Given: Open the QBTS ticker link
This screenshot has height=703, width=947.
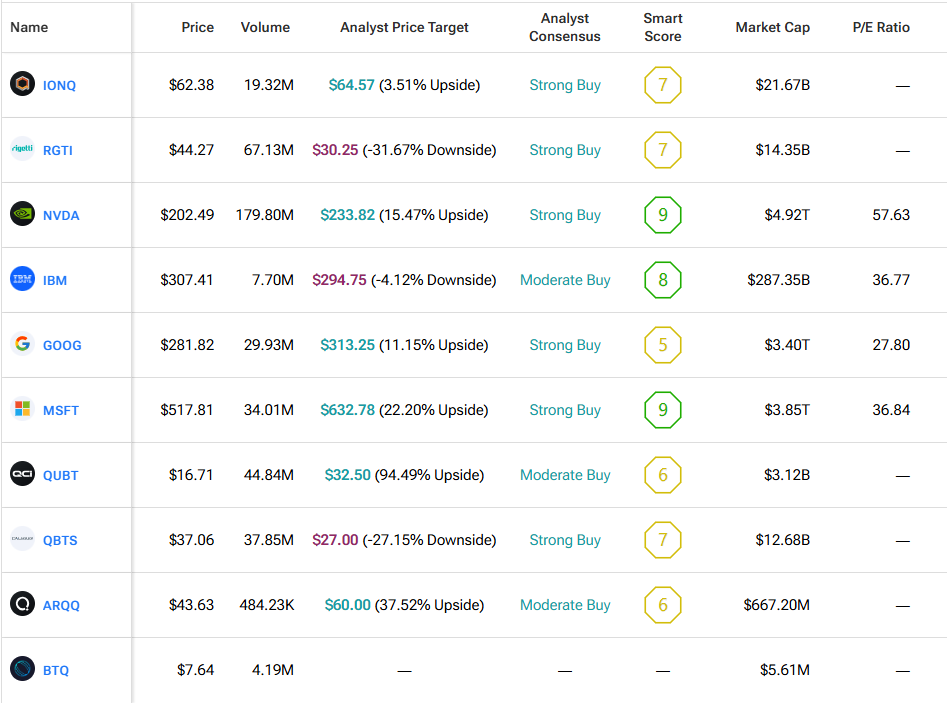Looking at the screenshot, I should coord(60,540).
